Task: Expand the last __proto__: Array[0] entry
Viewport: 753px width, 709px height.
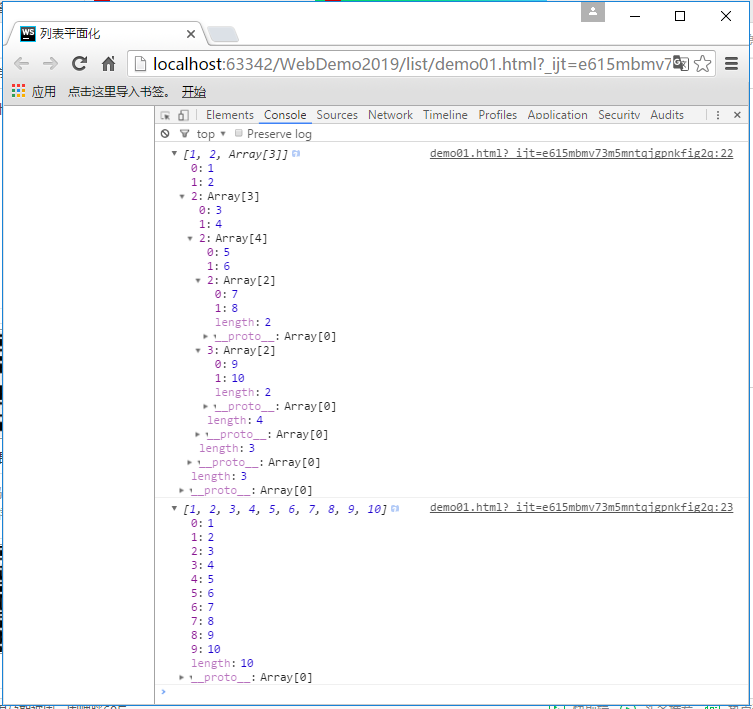Action: pos(182,677)
